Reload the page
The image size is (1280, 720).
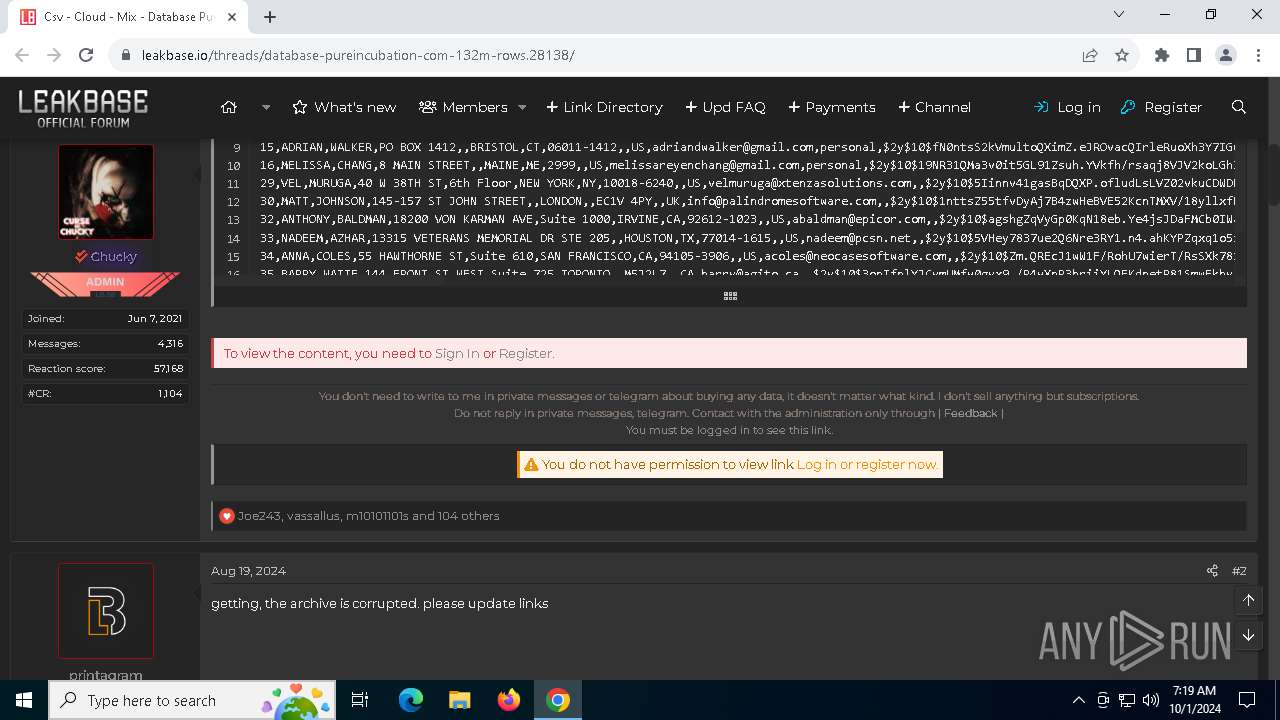point(86,55)
